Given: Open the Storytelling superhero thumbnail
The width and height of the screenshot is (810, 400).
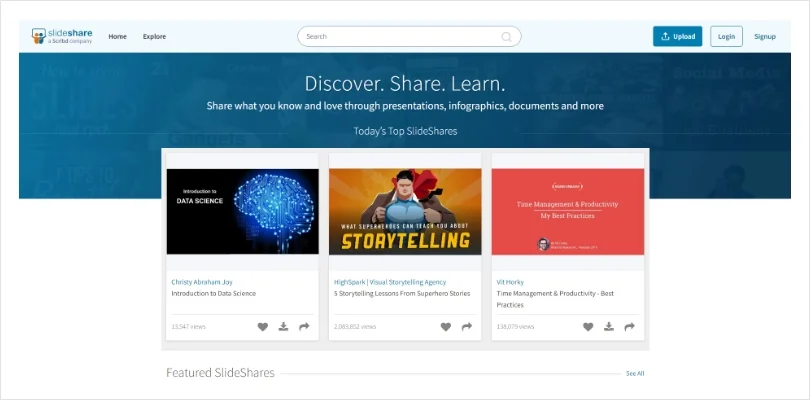Looking at the screenshot, I should (x=405, y=211).
